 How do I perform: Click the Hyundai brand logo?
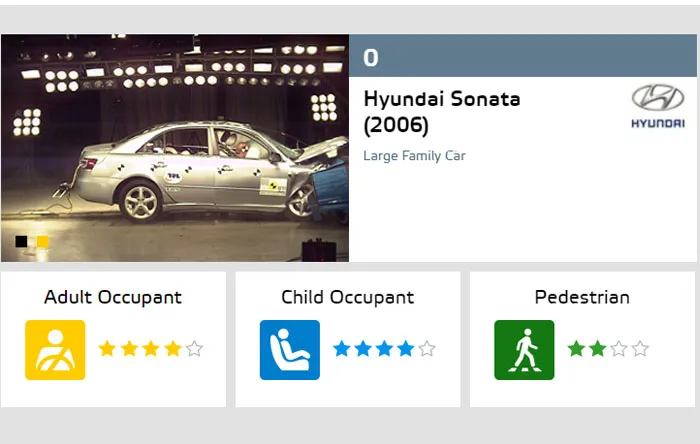[657, 107]
